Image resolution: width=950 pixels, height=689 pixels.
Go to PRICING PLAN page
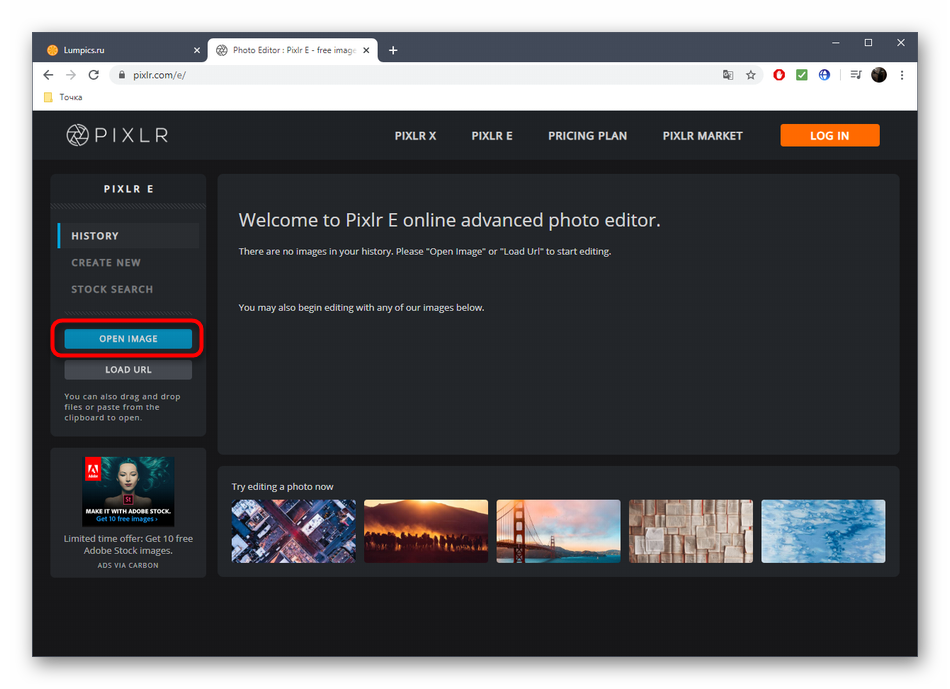point(587,136)
